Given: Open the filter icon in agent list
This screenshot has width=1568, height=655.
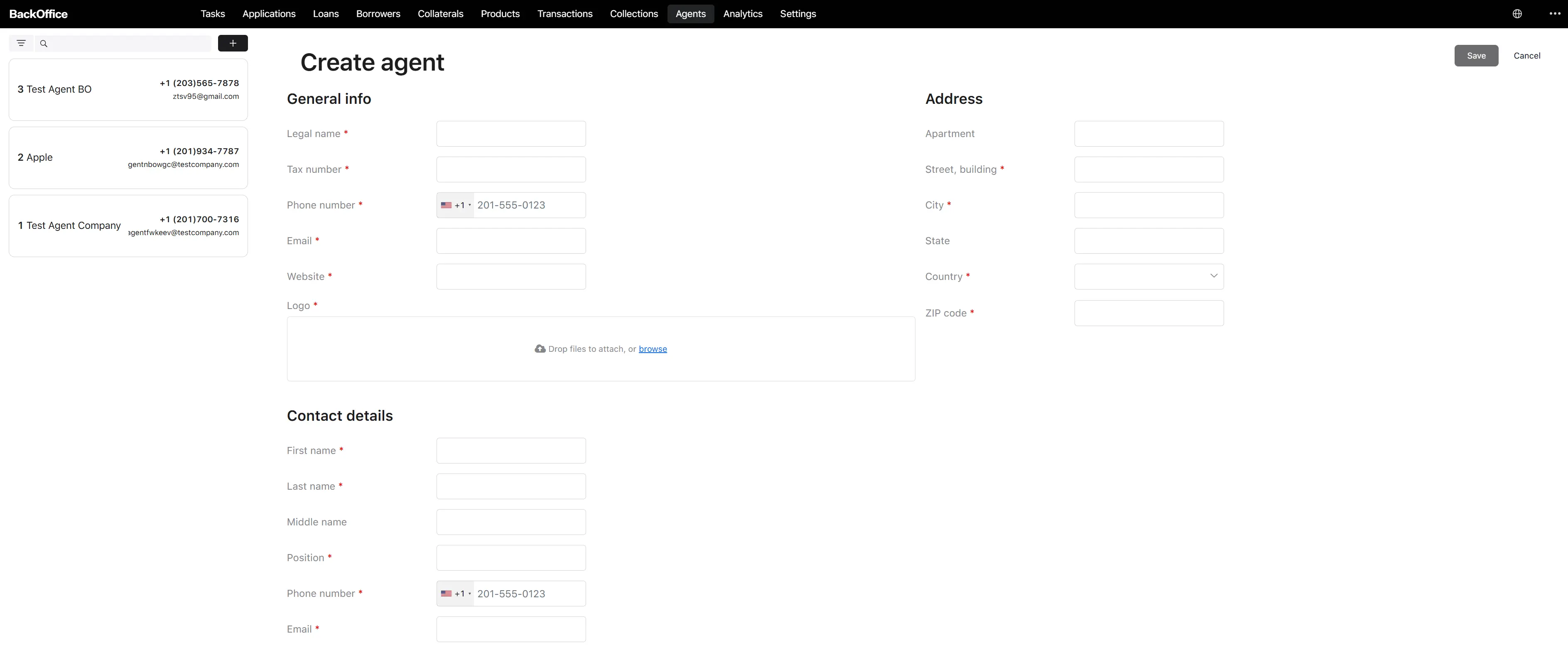Looking at the screenshot, I should coord(21,43).
